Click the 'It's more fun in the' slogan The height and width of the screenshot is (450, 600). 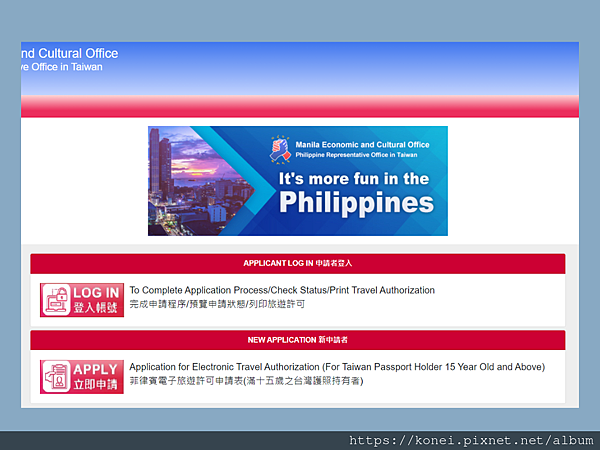(354, 179)
